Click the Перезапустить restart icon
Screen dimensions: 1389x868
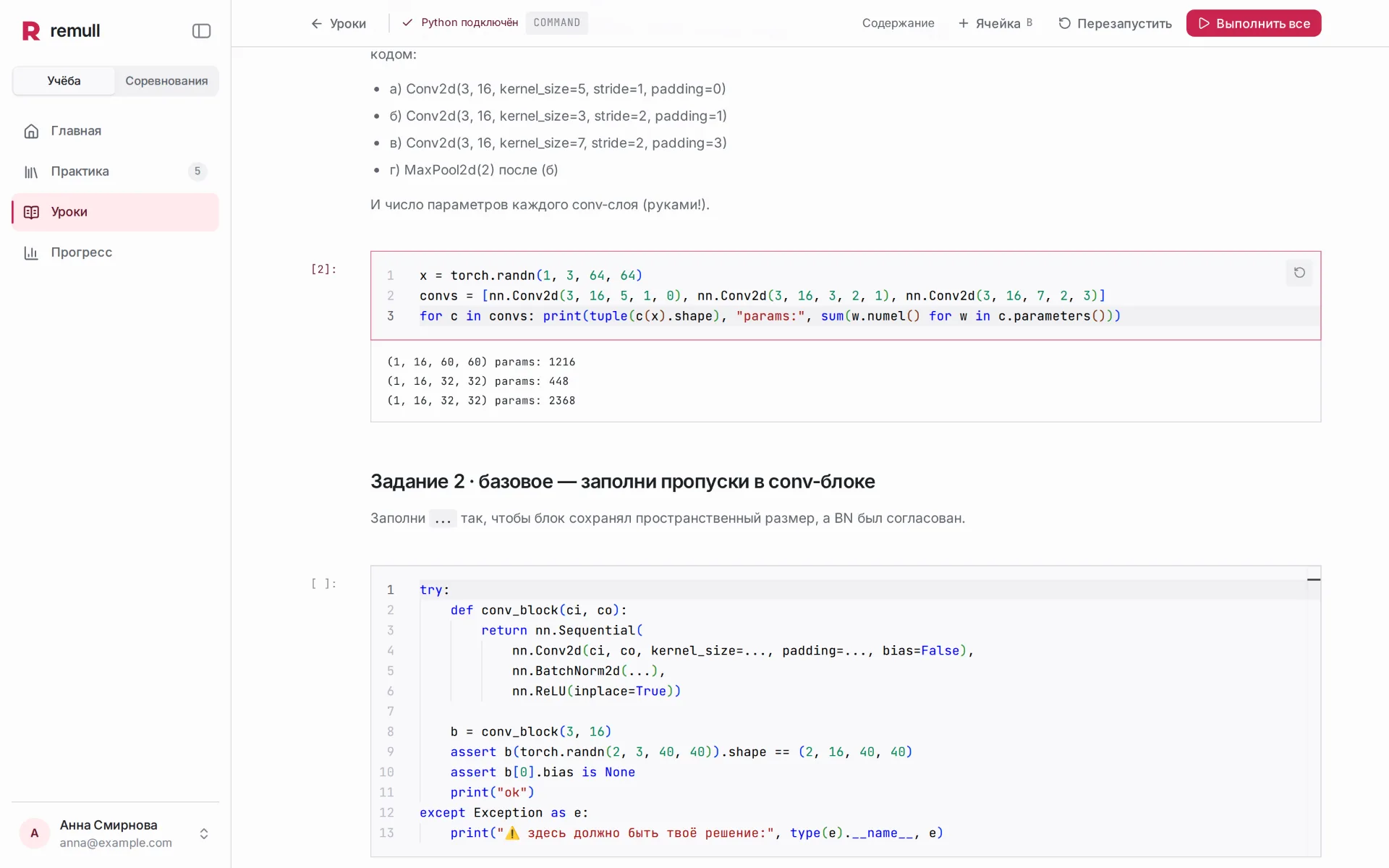point(1064,23)
